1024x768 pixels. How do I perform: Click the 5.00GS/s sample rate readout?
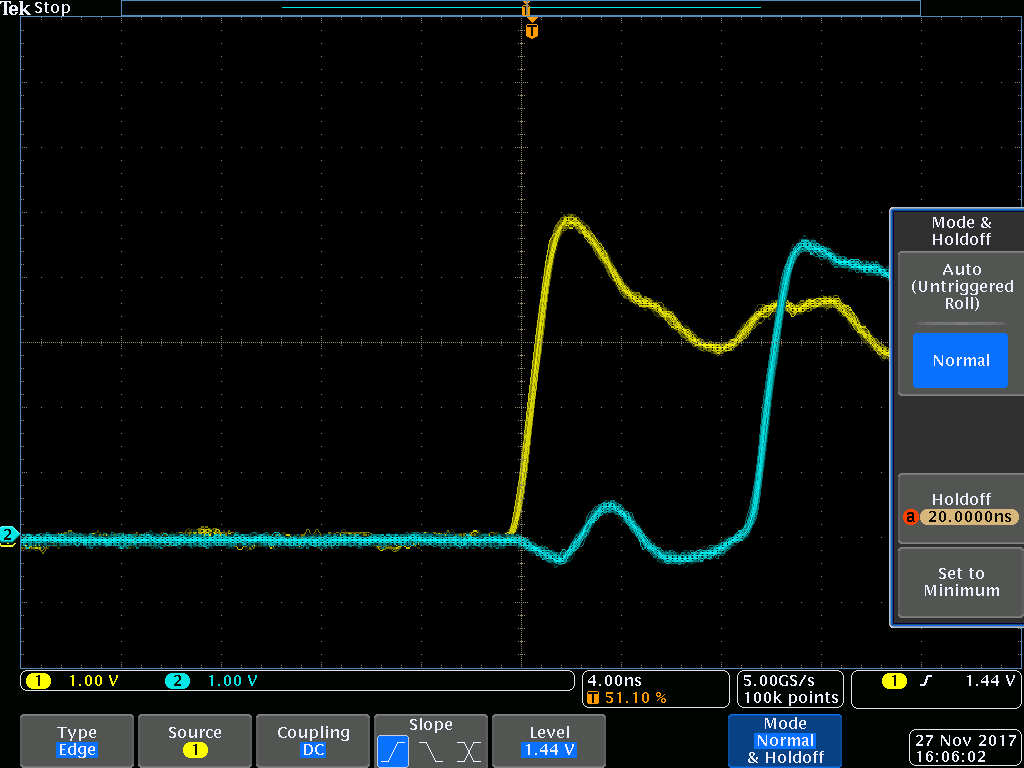(x=778, y=680)
